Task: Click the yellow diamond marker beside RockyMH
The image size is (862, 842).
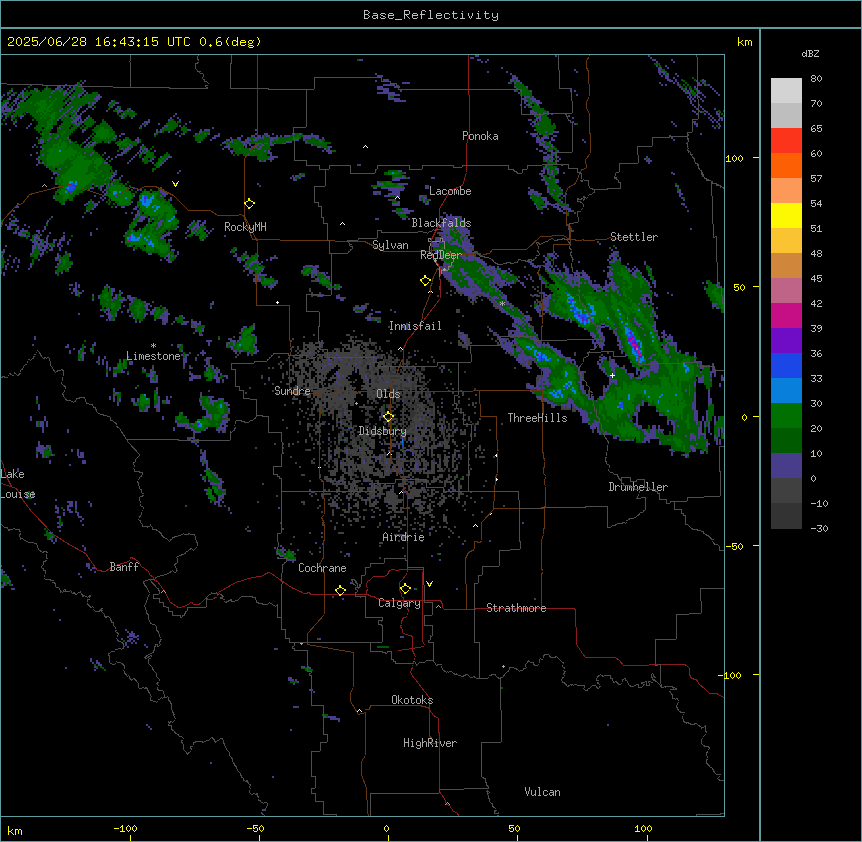Action: tap(250, 204)
